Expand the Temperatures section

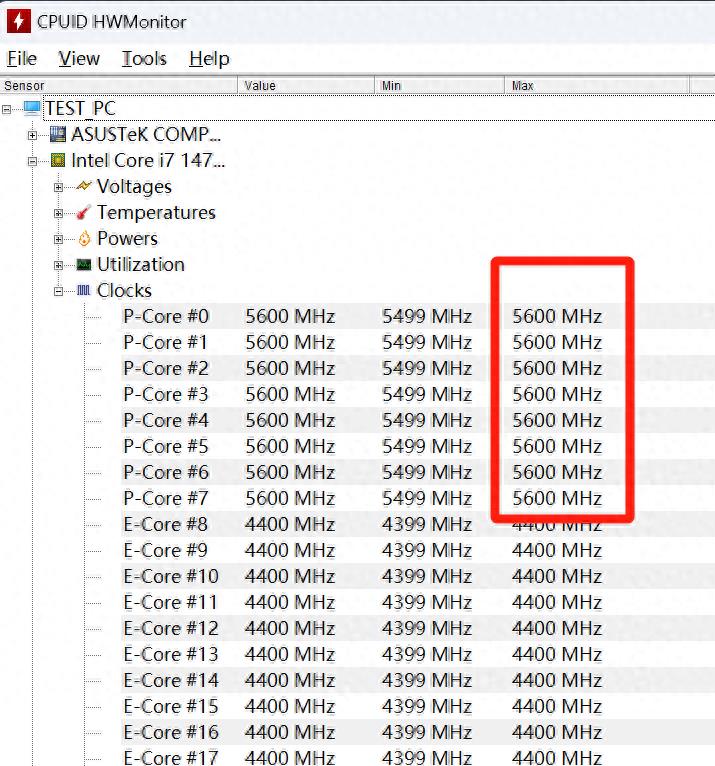(x=58, y=213)
